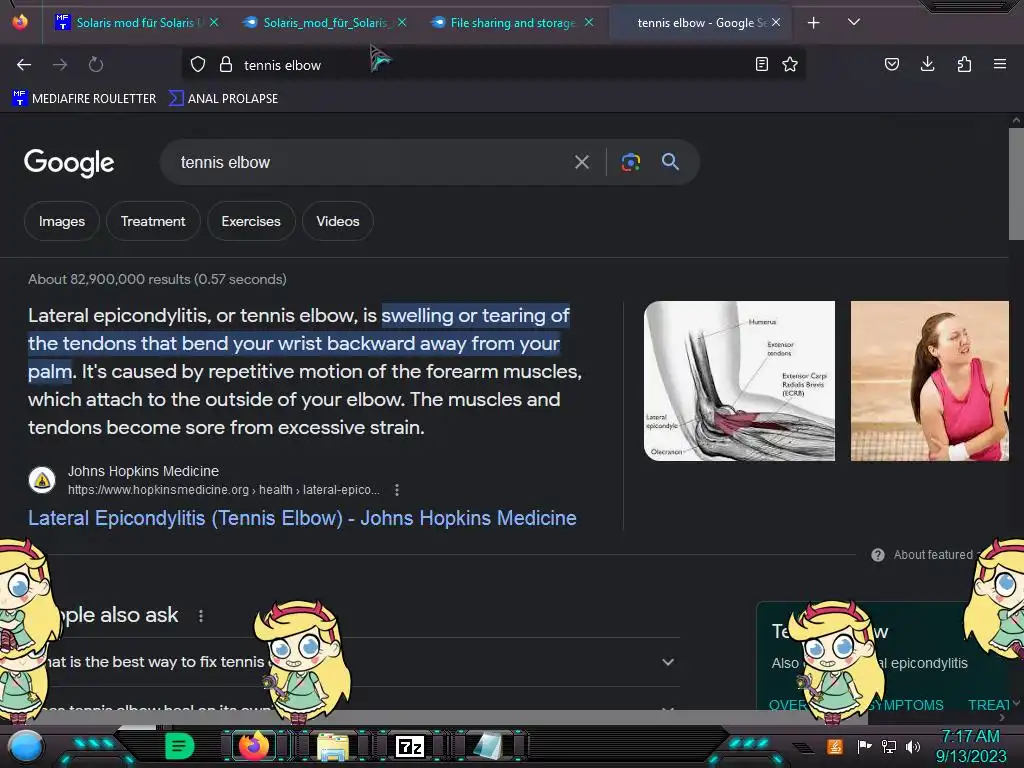Open 7-Zip from the taskbar

[x=410, y=746]
